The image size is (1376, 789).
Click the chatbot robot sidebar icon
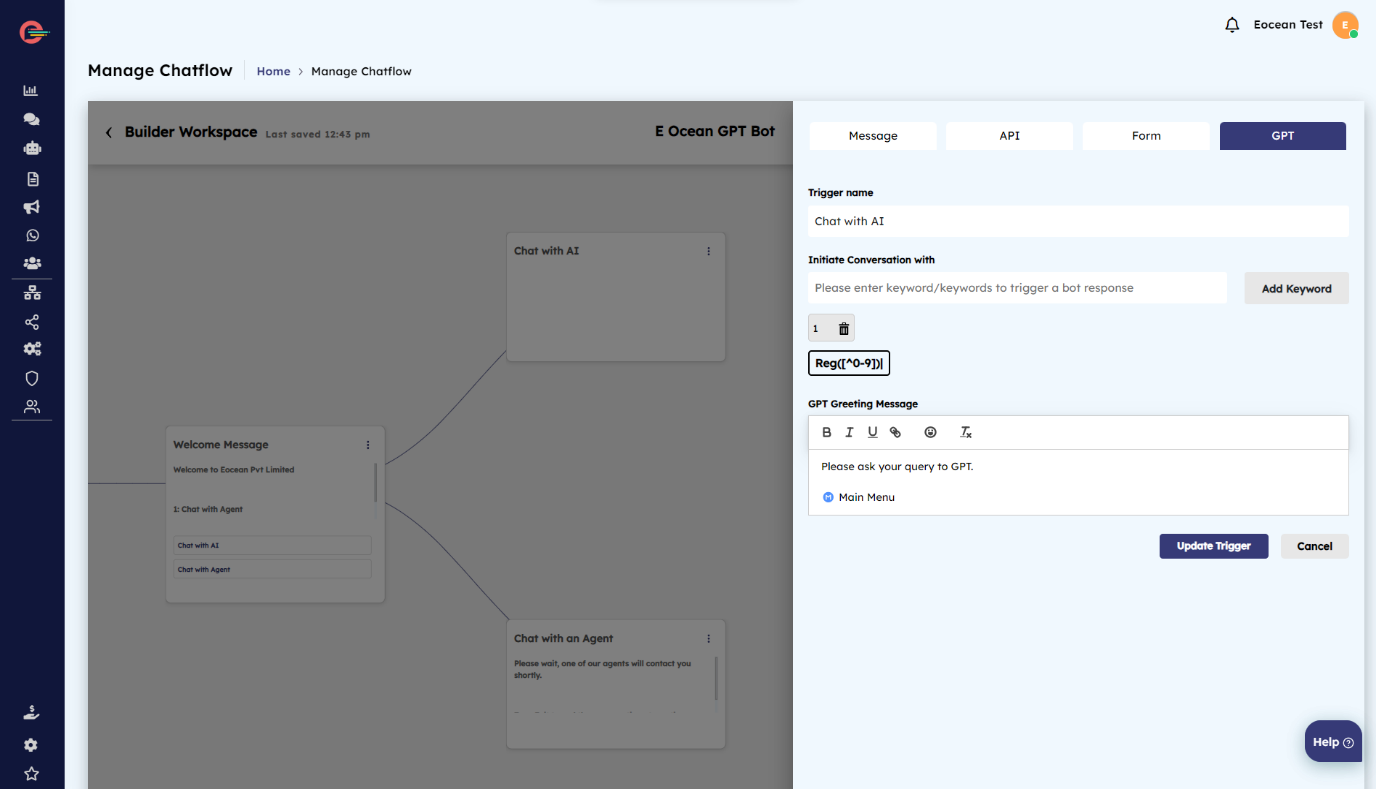(32, 148)
